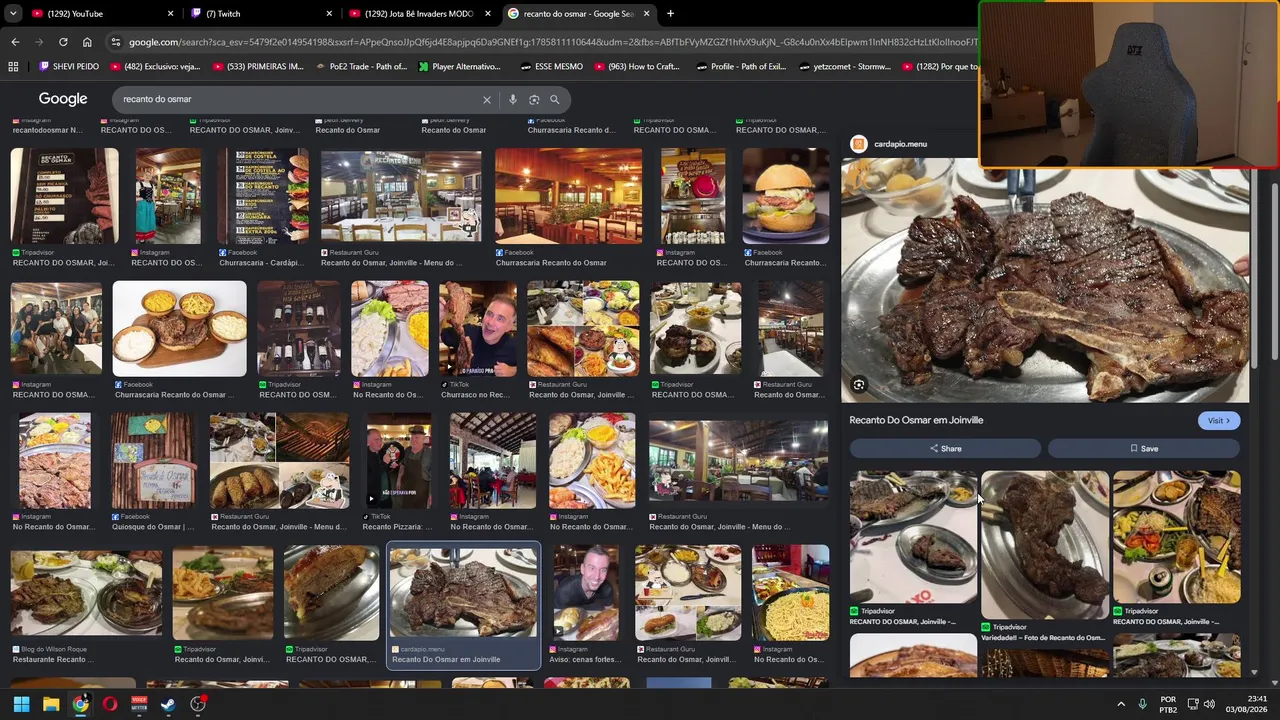Open the Blog do Wilson Roque image
Image resolution: width=1280 pixels, height=720 pixels.
pyautogui.click(x=86, y=592)
